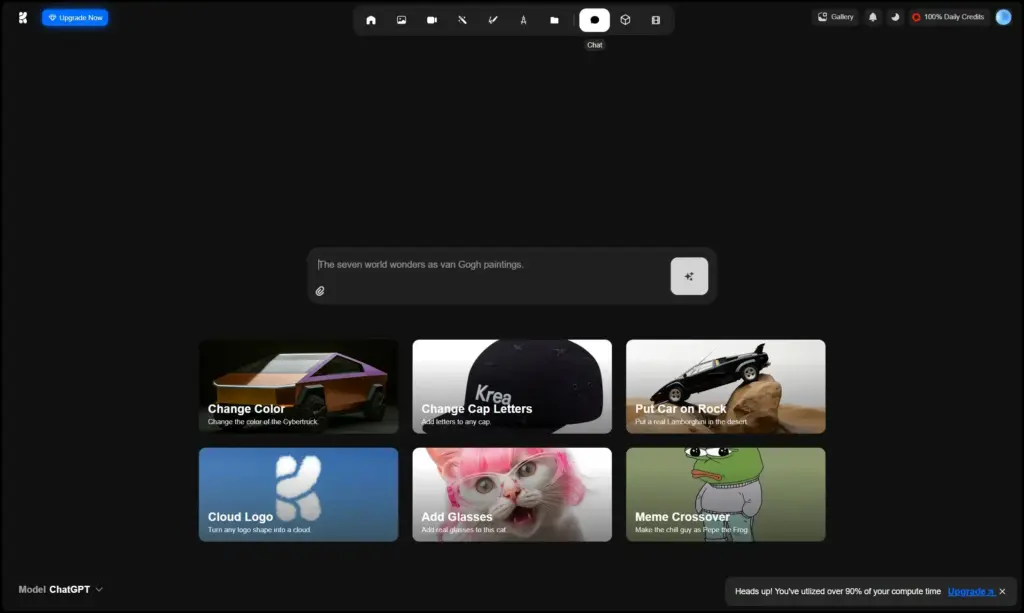Screen dimensions: 1024x613
Task: Select the Put Car on Rock card
Action: [726, 386]
